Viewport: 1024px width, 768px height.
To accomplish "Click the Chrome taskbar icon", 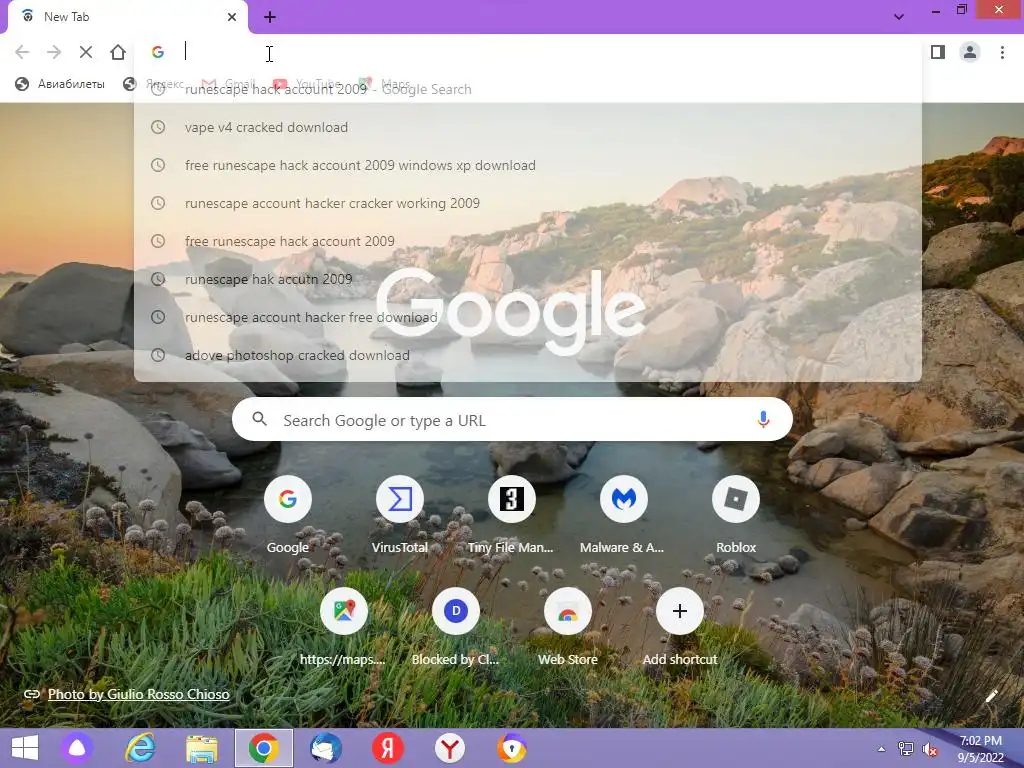I will pyautogui.click(x=264, y=748).
